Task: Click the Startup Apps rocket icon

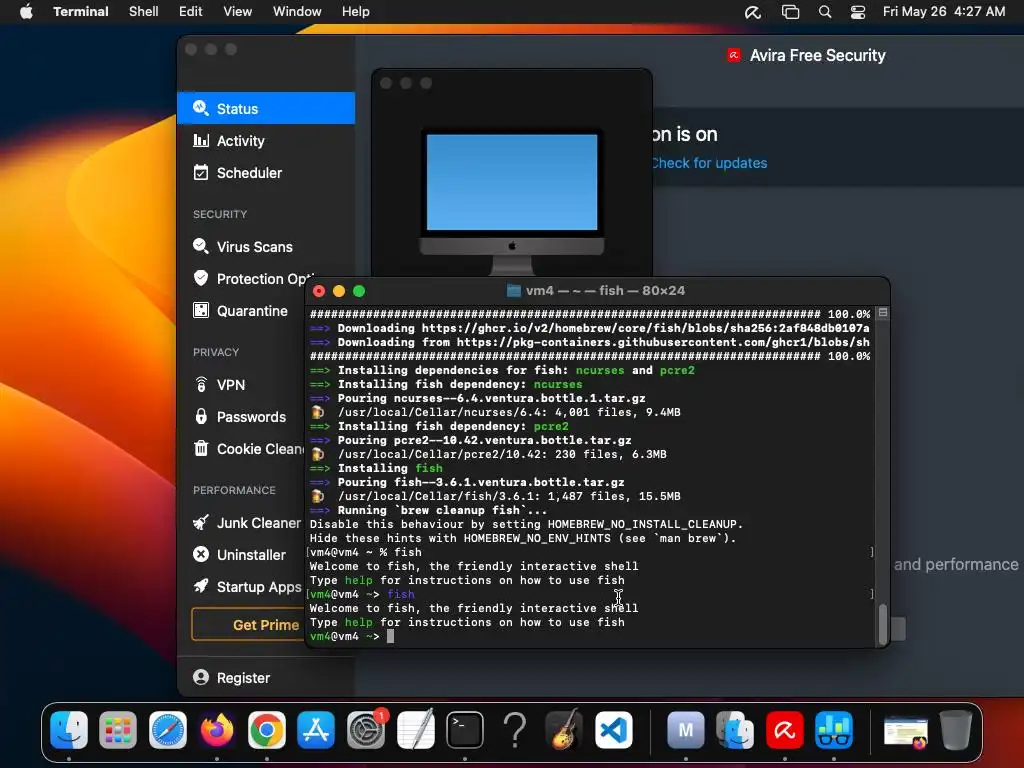Action: click(200, 586)
